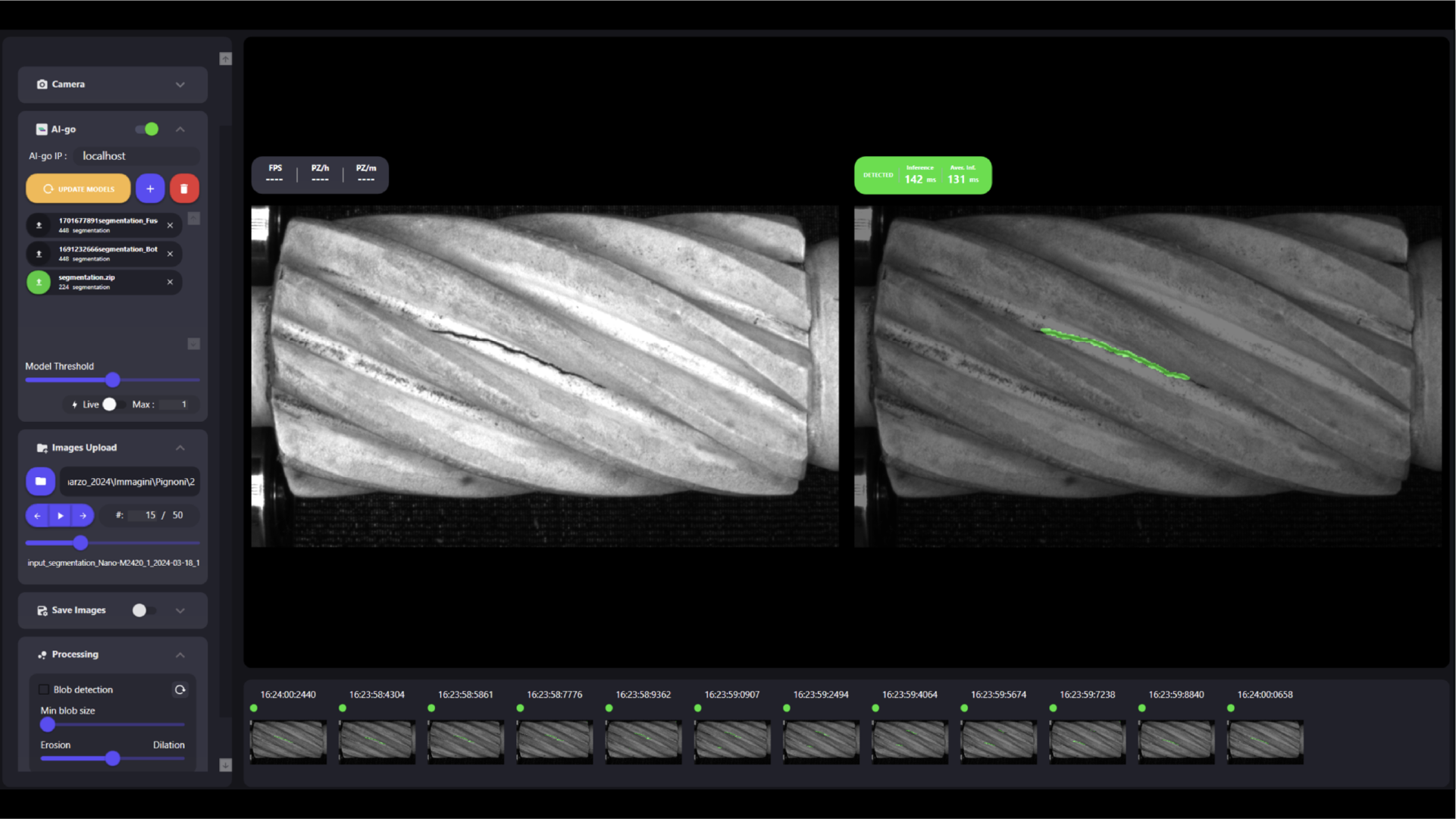This screenshot has width=1456, height=819.
Task: Click the Model Threshold slider handle
Action: pos(113,380)
